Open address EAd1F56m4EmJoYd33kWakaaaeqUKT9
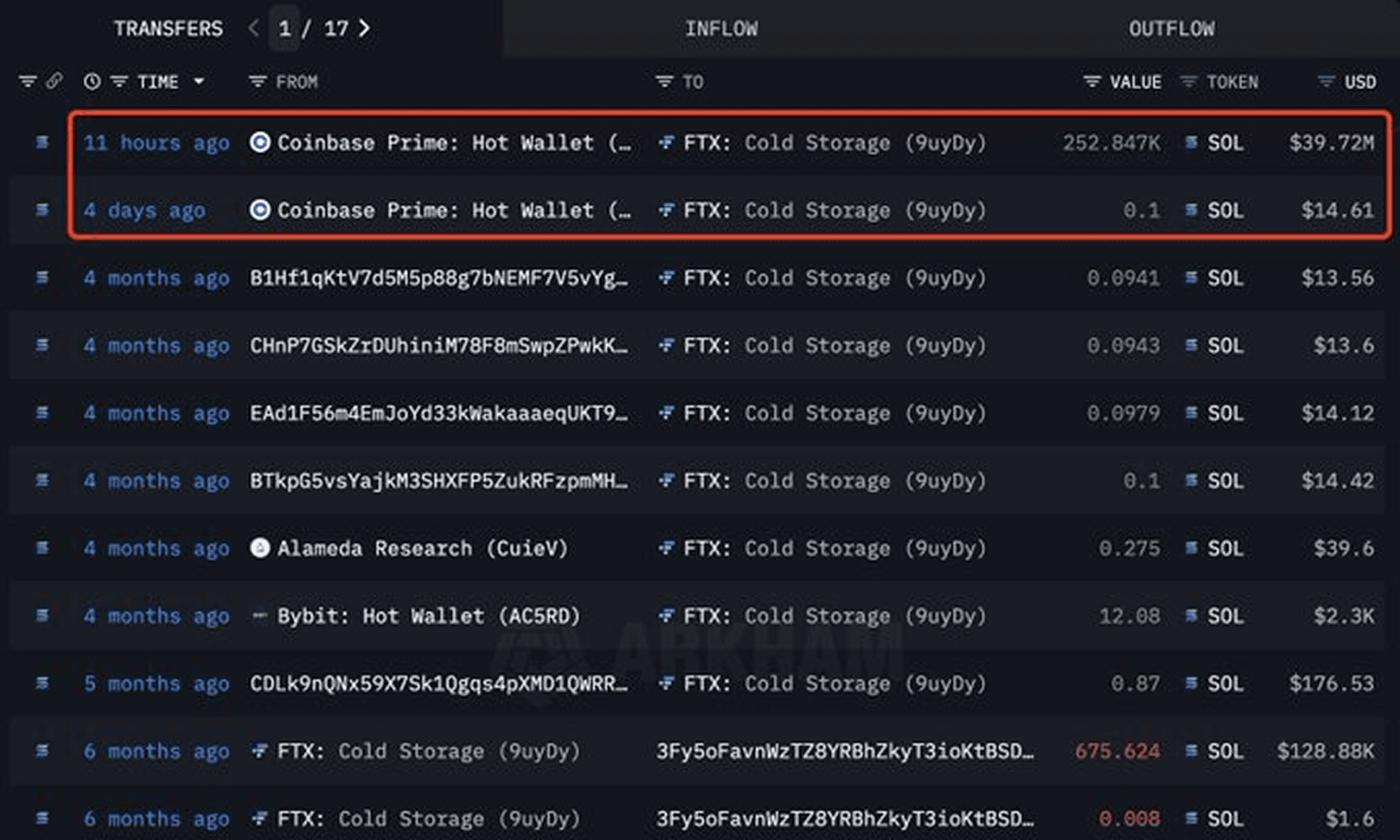 coord(439,413)
